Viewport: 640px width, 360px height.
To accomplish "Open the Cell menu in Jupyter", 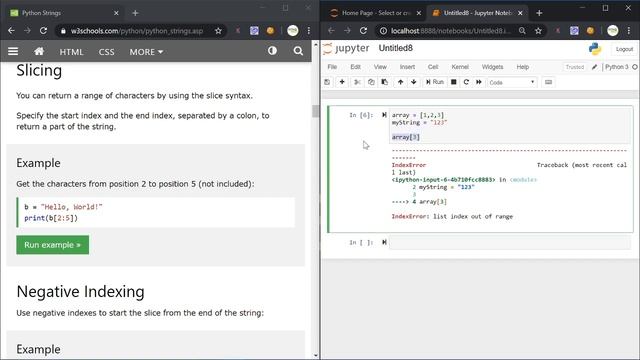I will pos(433,67).
